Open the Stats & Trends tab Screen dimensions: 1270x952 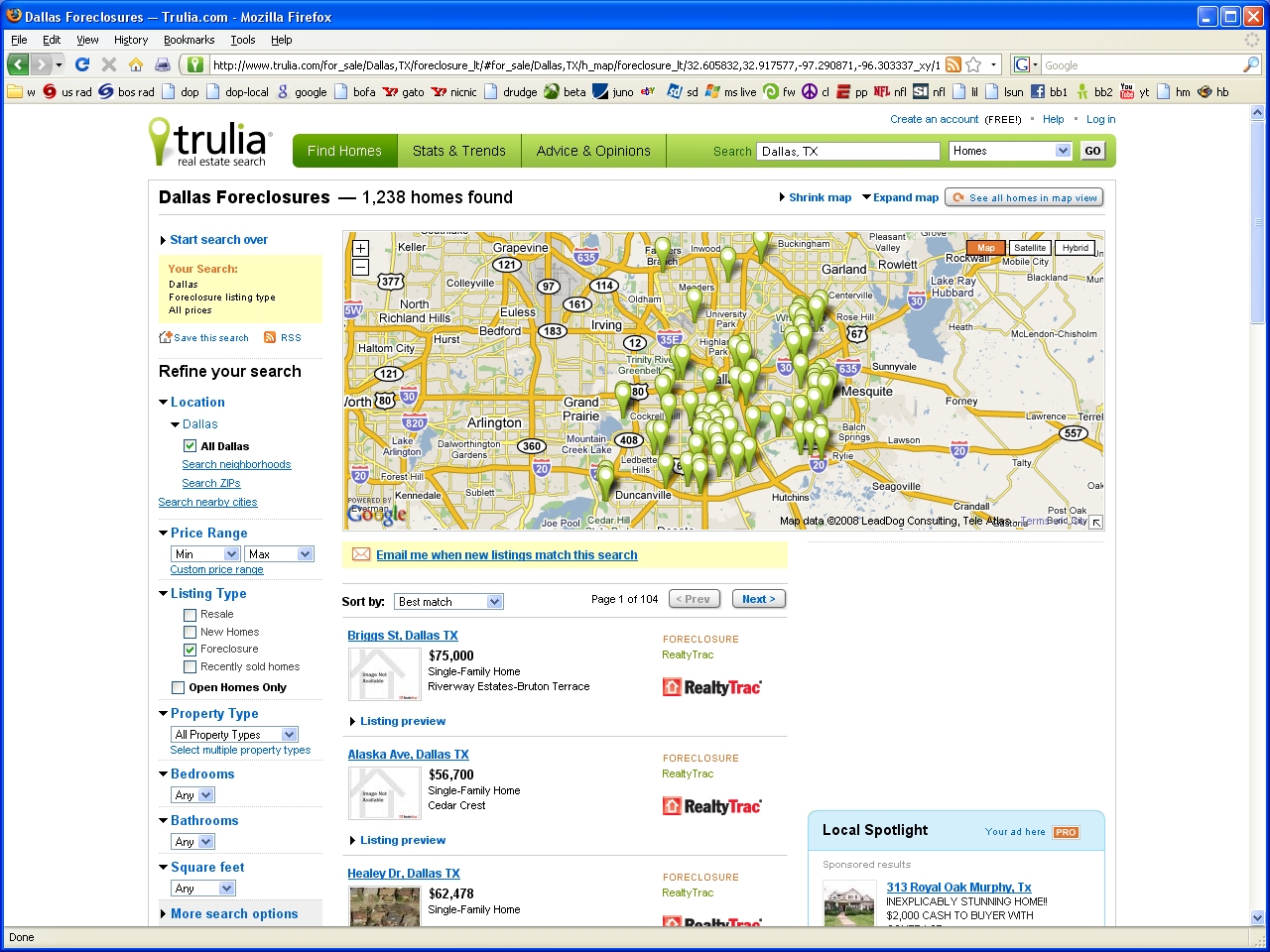coord(459,151)
